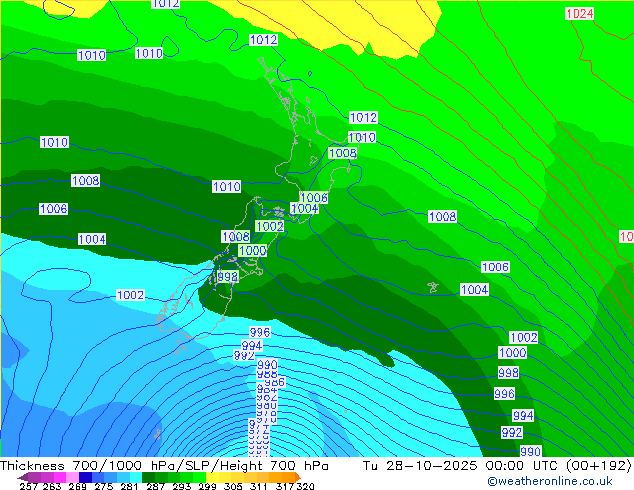The height and width of the screenshot is (490, 634).
Task: Click the 1006 label between the 1008 and 1004 labels in the eastern ocean
Action: pos(495,267)
